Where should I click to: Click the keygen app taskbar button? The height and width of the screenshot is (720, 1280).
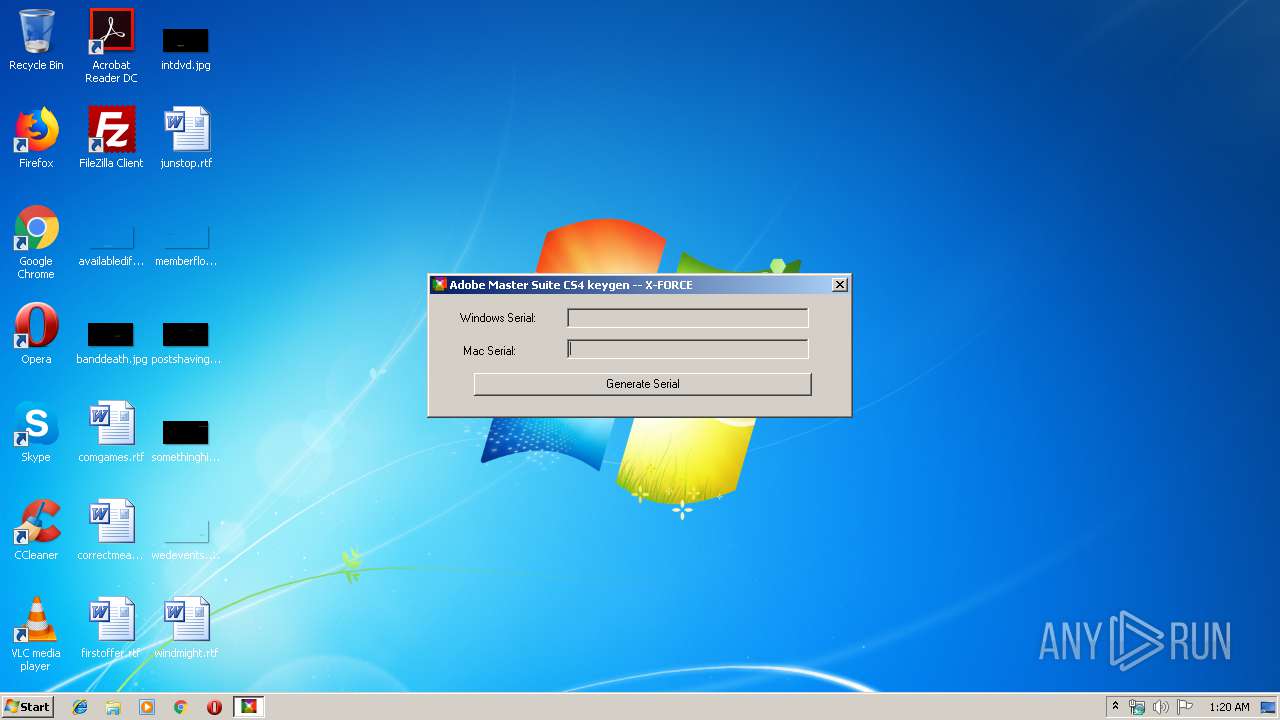coord(248,707)
